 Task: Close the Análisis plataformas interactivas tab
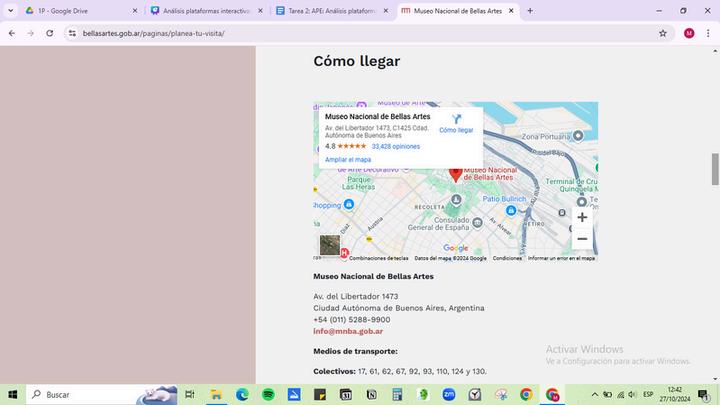(260, 11)
